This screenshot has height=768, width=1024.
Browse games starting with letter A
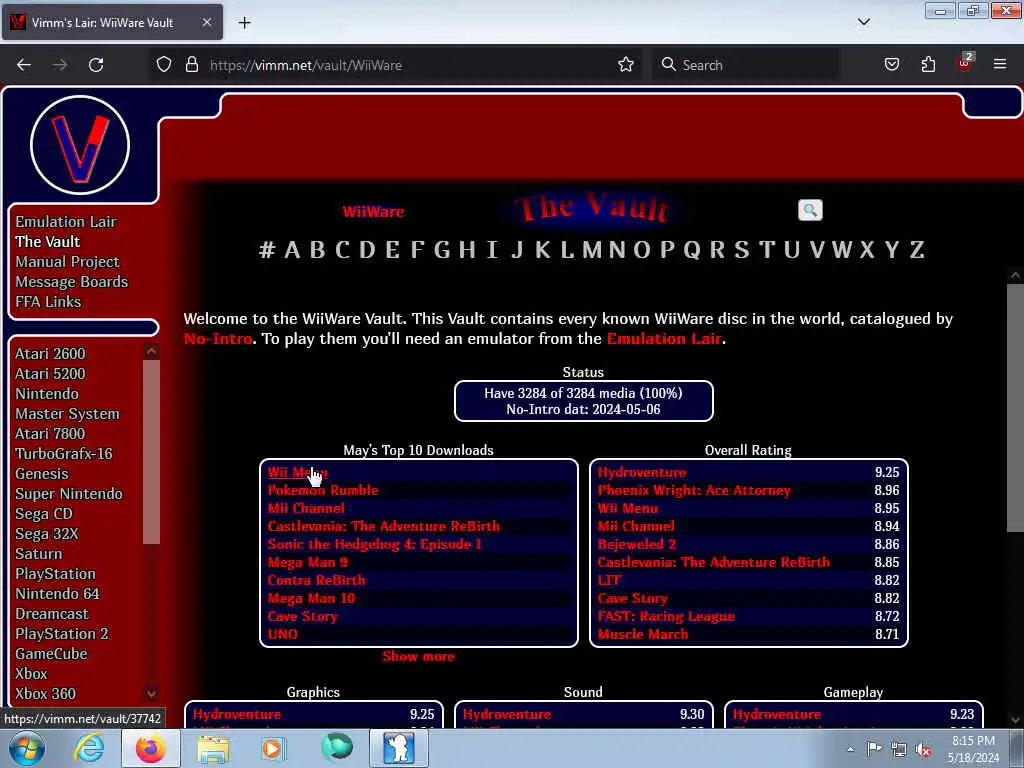(292, 249)
